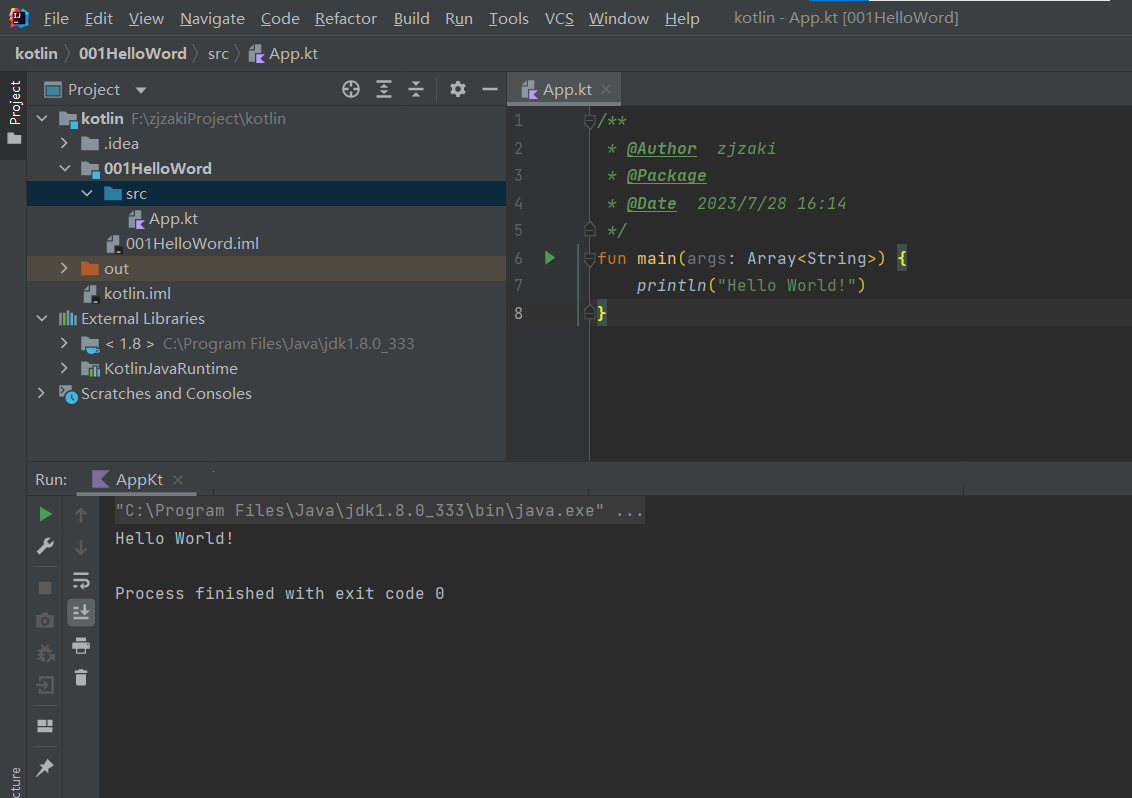Open the Run menu

coord(459,18)
